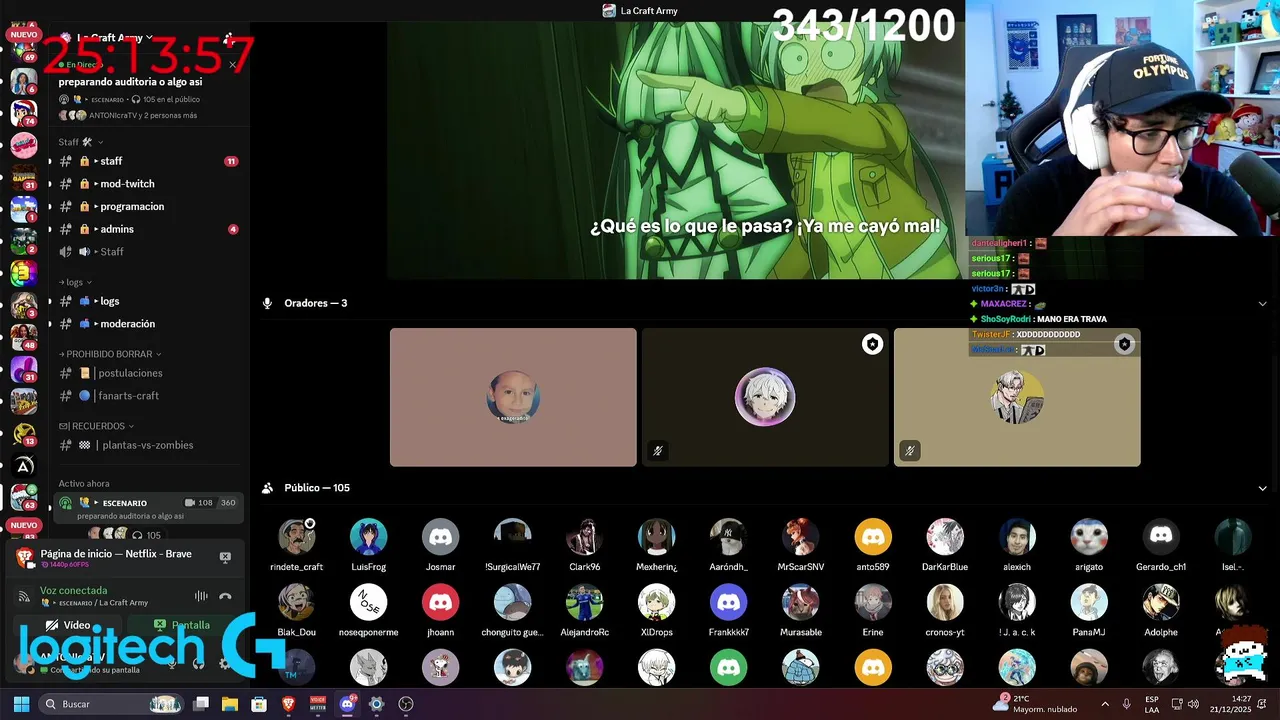This screenshot has height=720, width=1280.
Task: Open Gerardo_ch1 audience avatar
Action: pyautogui.click(x=1160, y=537)
